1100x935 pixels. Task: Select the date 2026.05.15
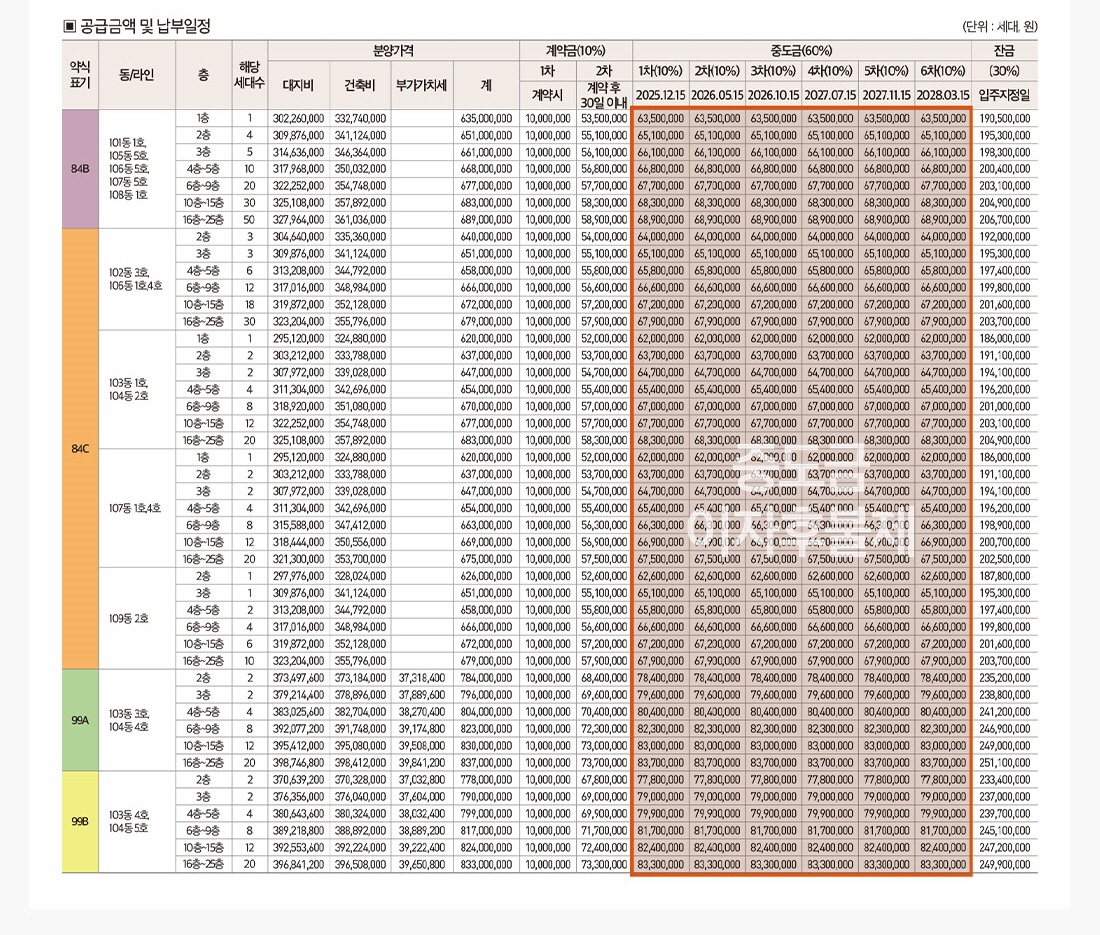click(717, 95)
